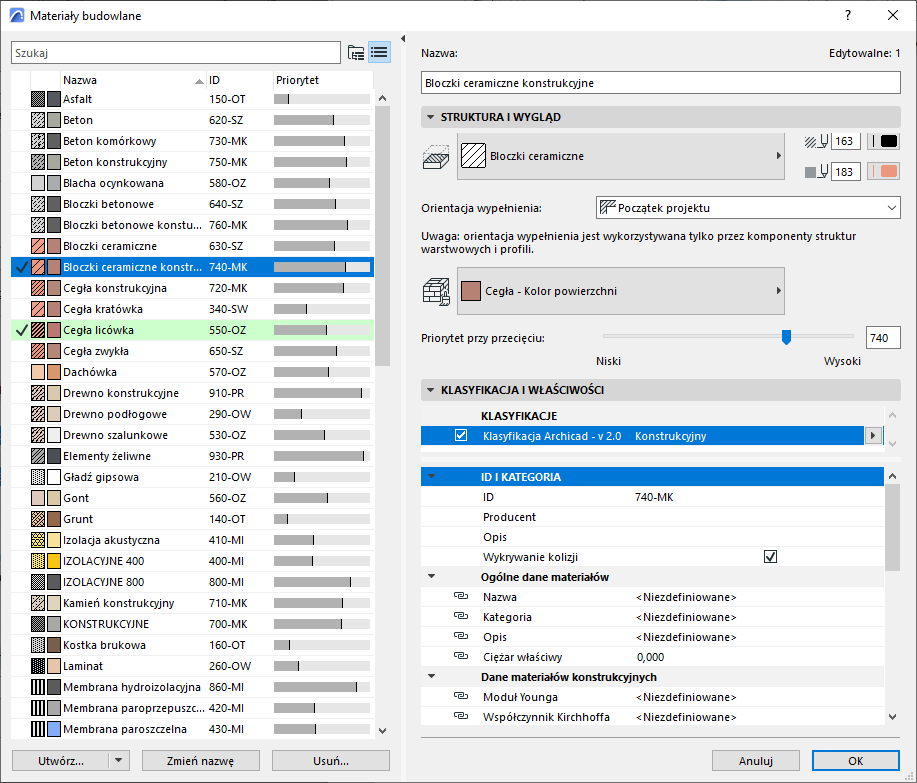The height and width of the screenshot is (783, 917).
Task: Click the properties list scrollbar down arrow
Action: tap(892, 716)
